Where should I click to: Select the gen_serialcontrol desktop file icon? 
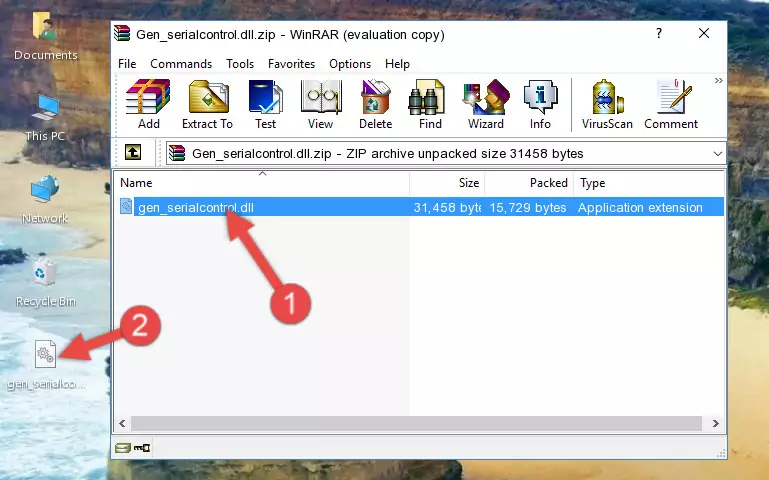point(46,365)
